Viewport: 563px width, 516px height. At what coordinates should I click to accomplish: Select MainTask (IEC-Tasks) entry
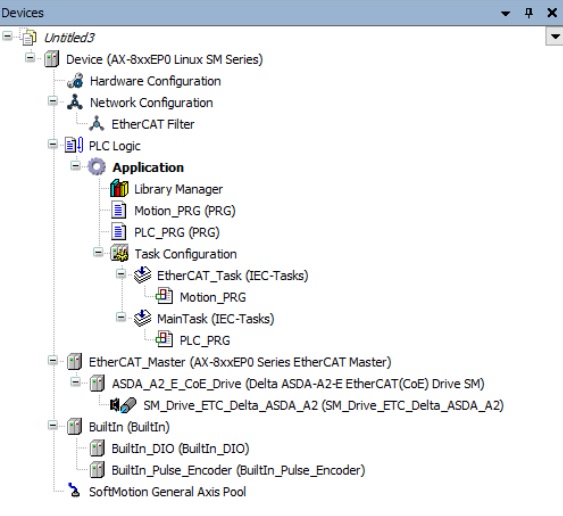215,319
